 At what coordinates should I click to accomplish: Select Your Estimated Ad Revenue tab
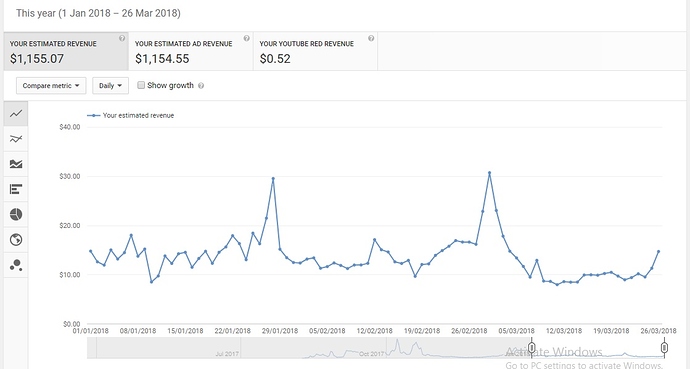pyautogui.click(x=191, y=51)
